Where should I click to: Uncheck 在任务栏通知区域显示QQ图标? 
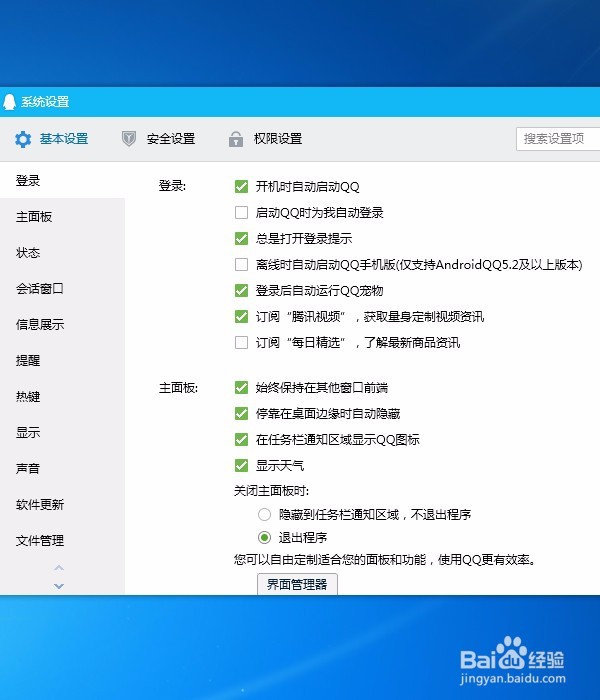(242, 440)
